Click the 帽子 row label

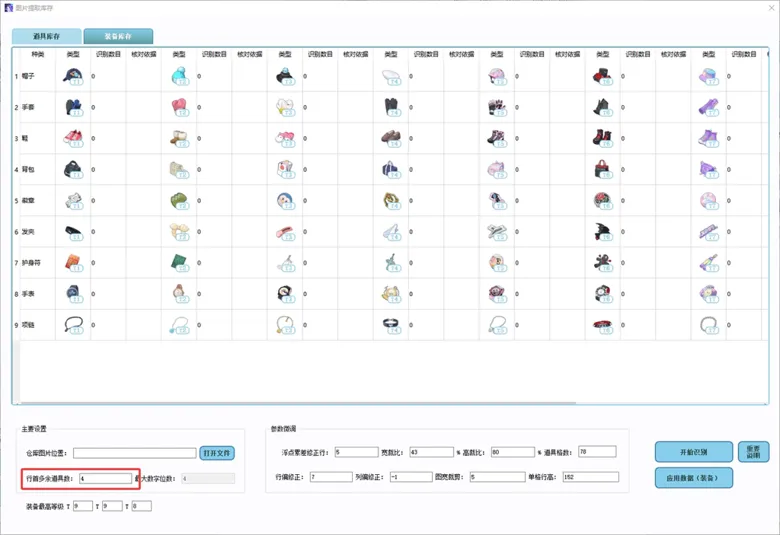(28, 76)
